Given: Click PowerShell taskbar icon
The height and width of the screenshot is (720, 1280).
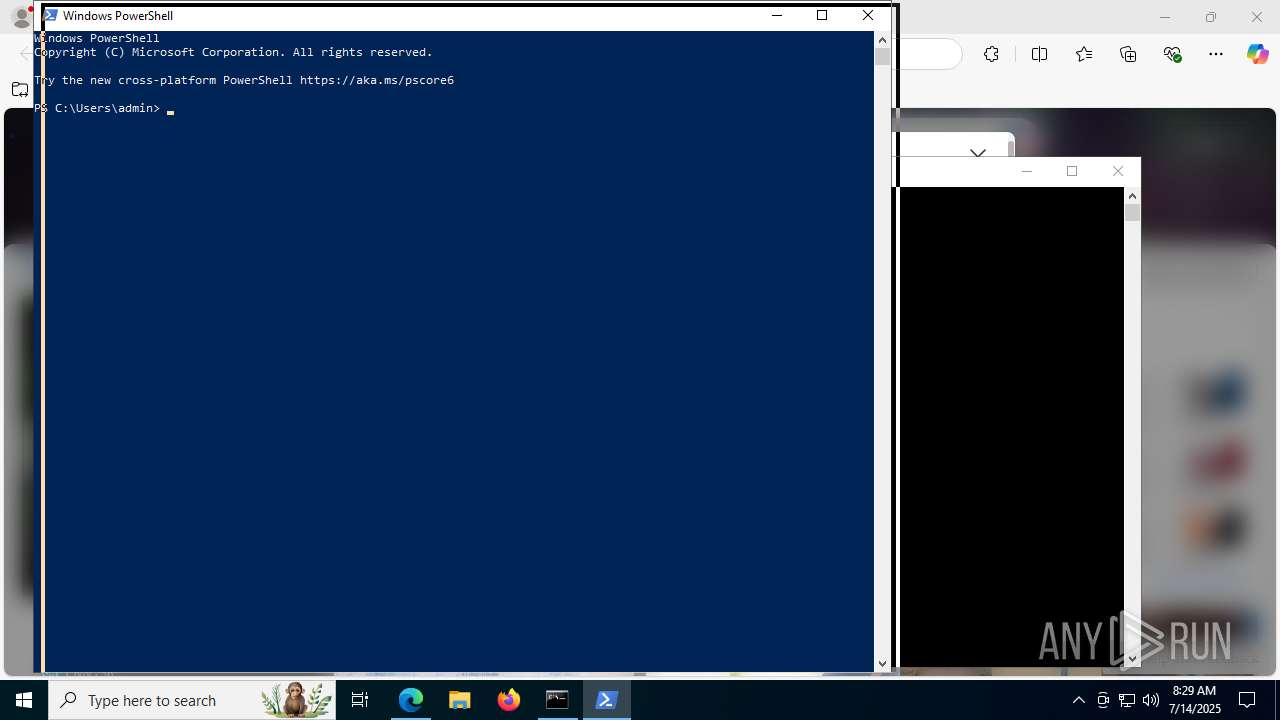Looking at the screenshot, I should 606,700.
